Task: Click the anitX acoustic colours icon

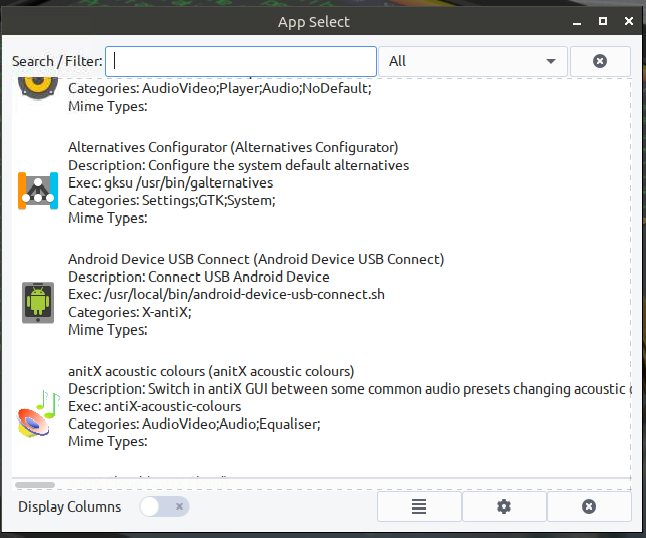Action: (x=38, y=414)
